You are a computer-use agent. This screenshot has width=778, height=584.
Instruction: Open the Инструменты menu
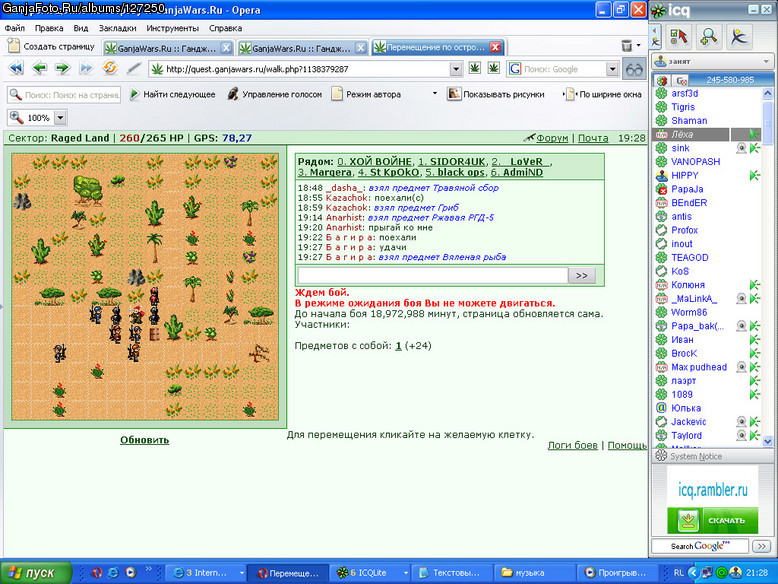point(172,28)
